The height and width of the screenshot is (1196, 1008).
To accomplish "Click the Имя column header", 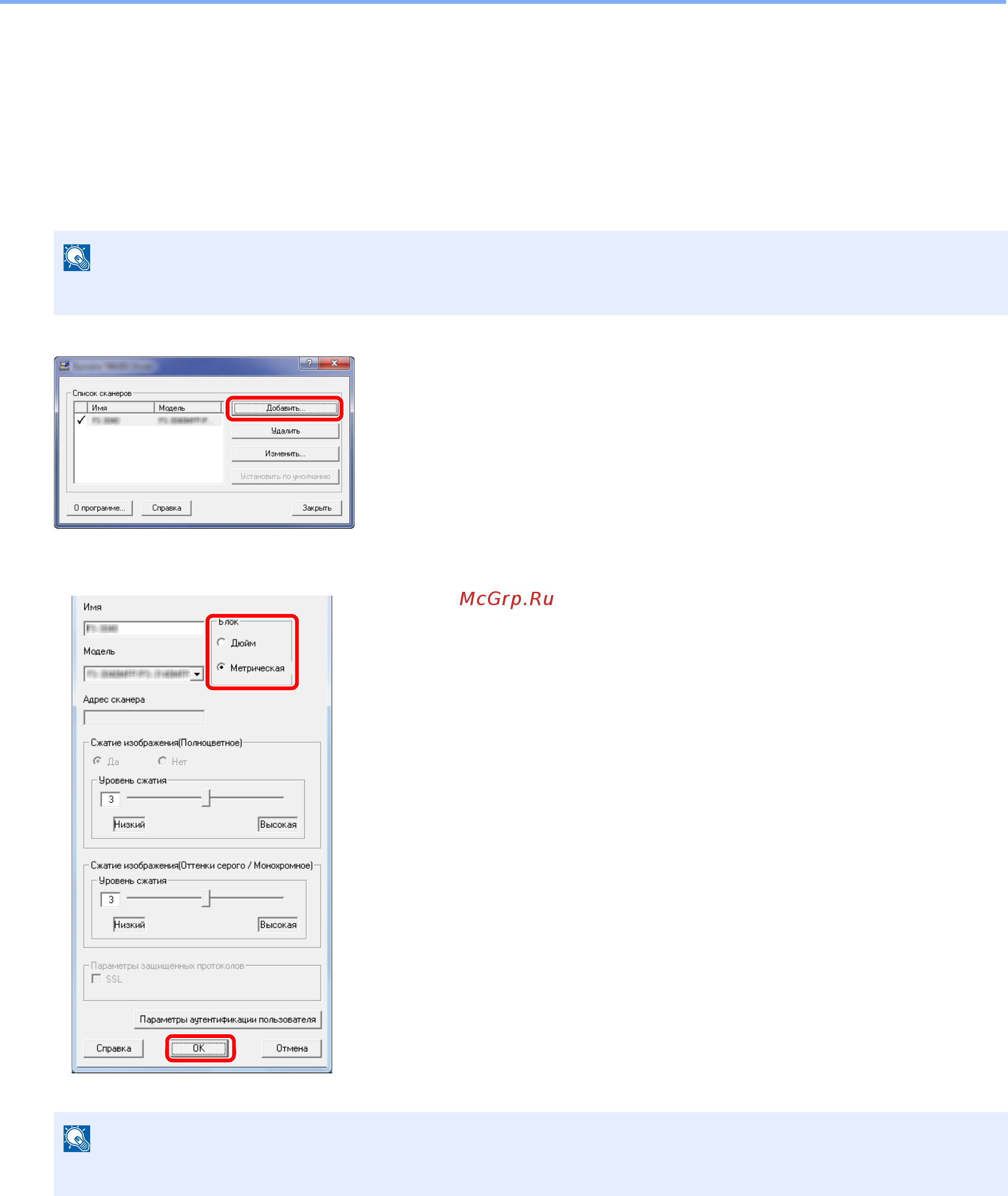I will tap(121, 408).
